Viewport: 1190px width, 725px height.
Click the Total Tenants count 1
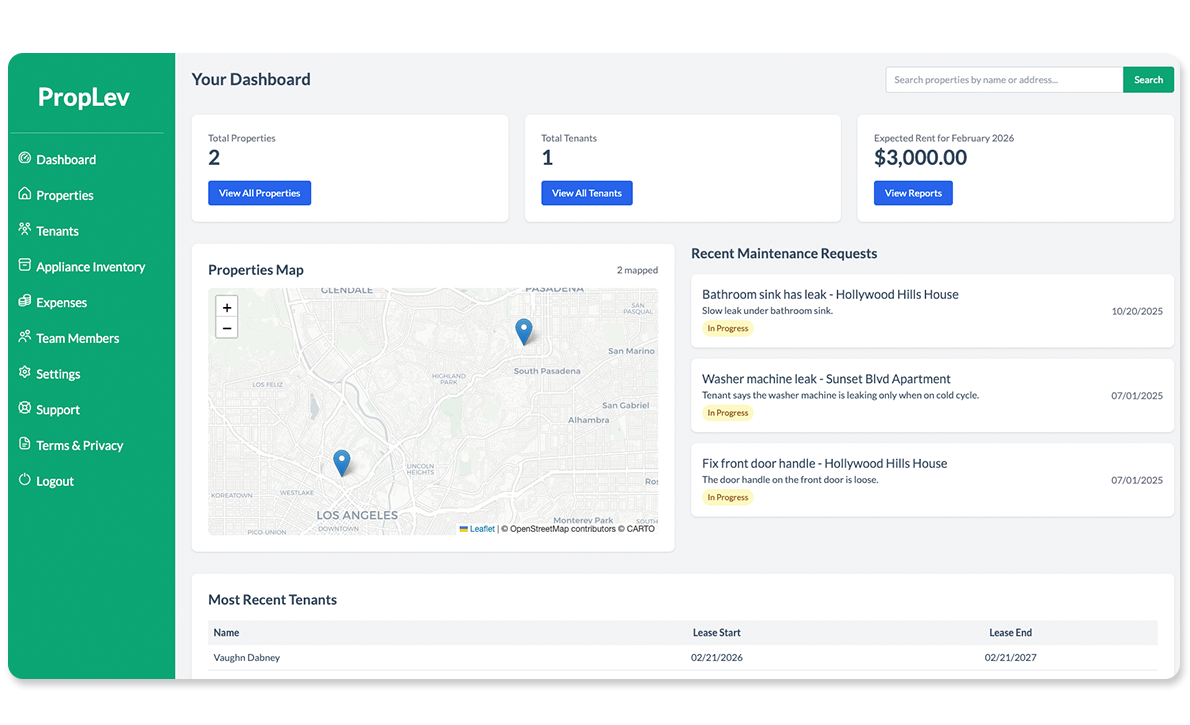[547, 157]
